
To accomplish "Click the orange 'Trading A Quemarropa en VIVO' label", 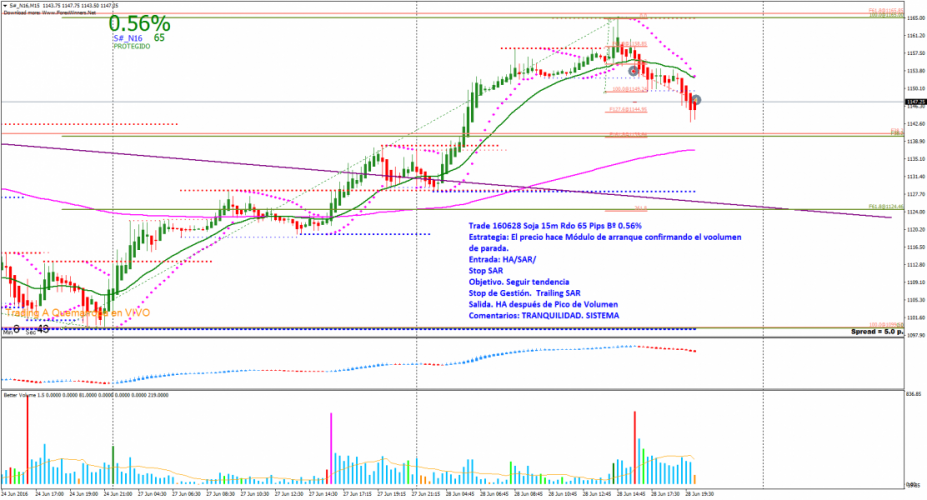I will tap(77, 313).
